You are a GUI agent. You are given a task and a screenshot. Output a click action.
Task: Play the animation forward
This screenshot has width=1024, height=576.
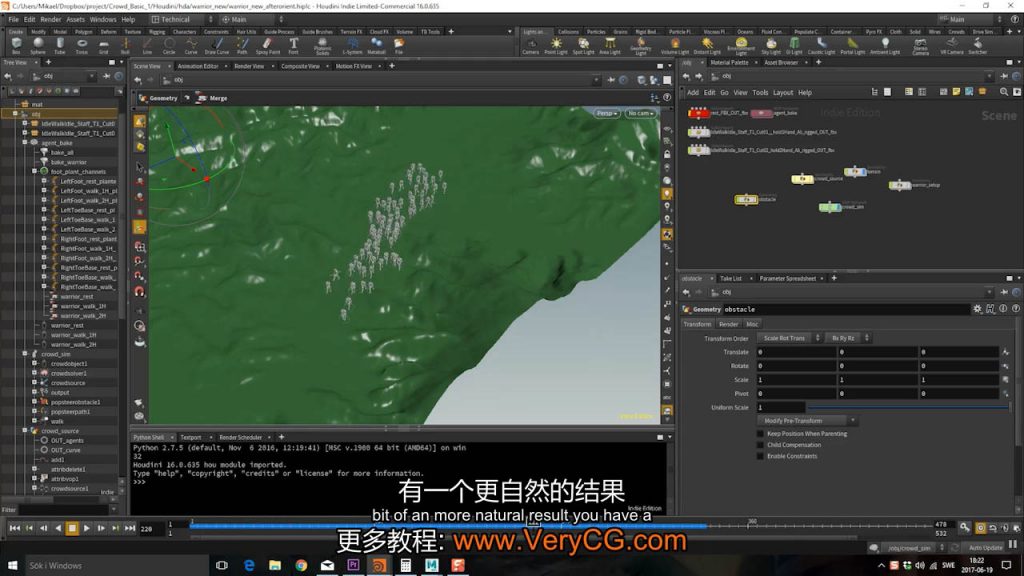point(86,528)
